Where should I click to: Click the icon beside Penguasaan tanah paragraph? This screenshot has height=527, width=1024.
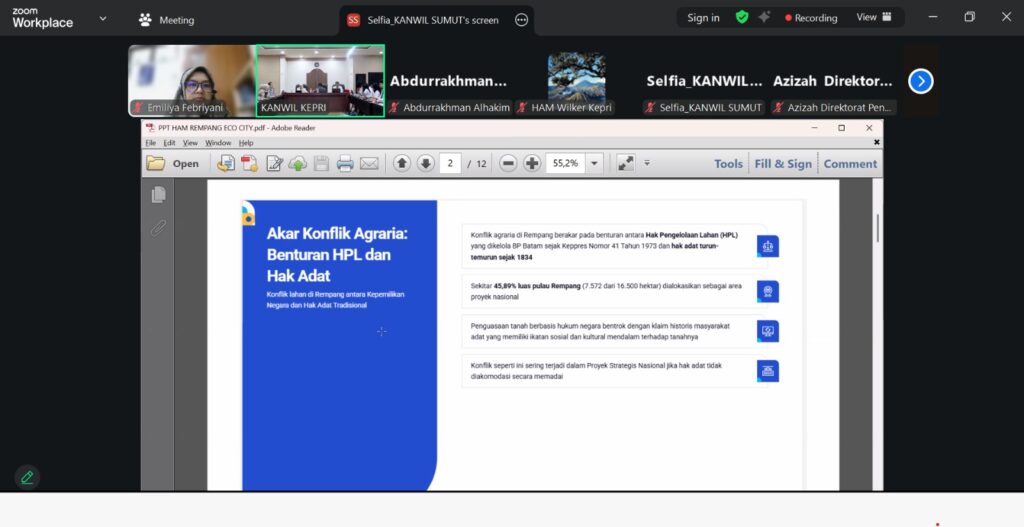pos(768,331)
